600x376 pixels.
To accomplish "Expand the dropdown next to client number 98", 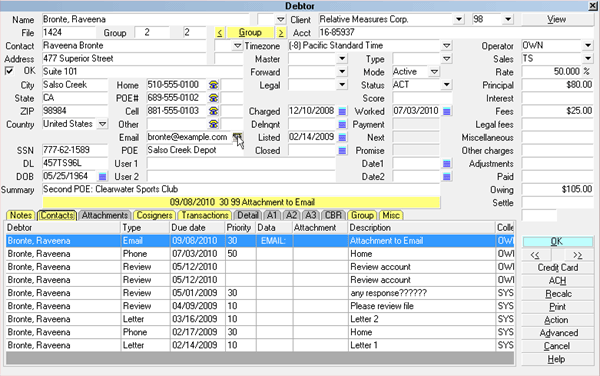I will coord(508,19).
